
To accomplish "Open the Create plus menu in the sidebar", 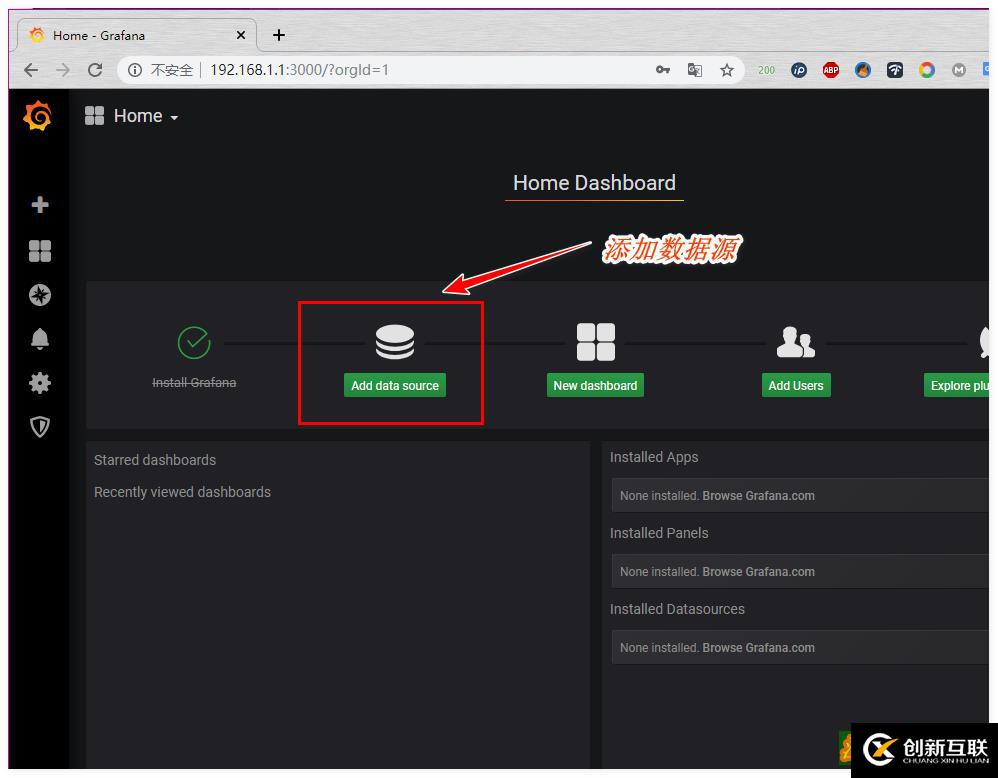I will [40, 204].
